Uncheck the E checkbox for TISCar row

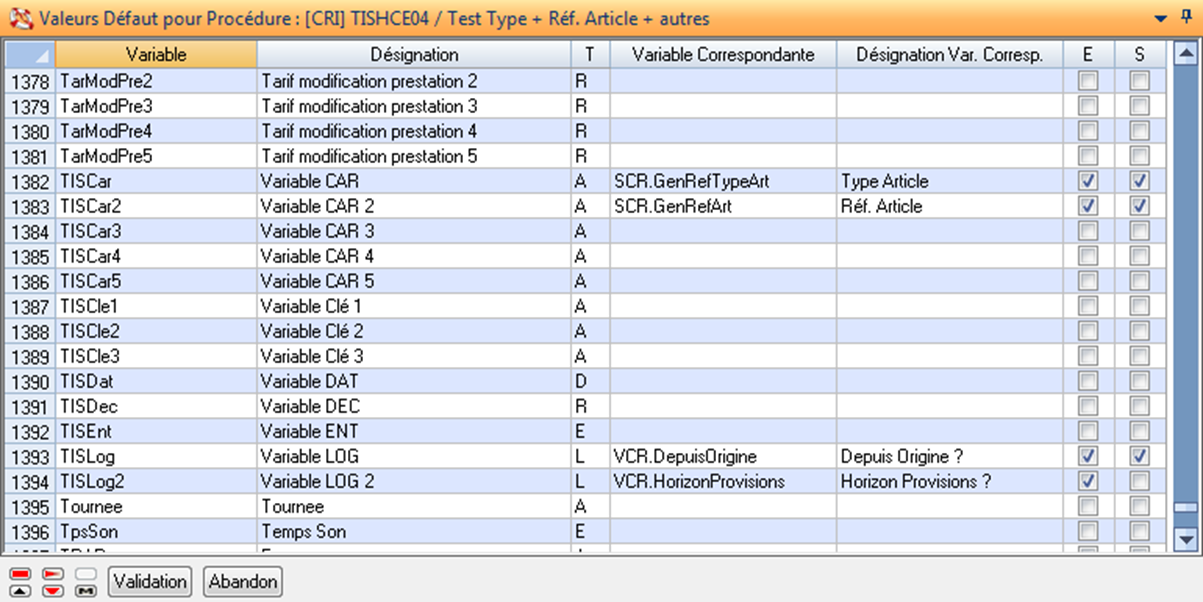(1088, 181)
